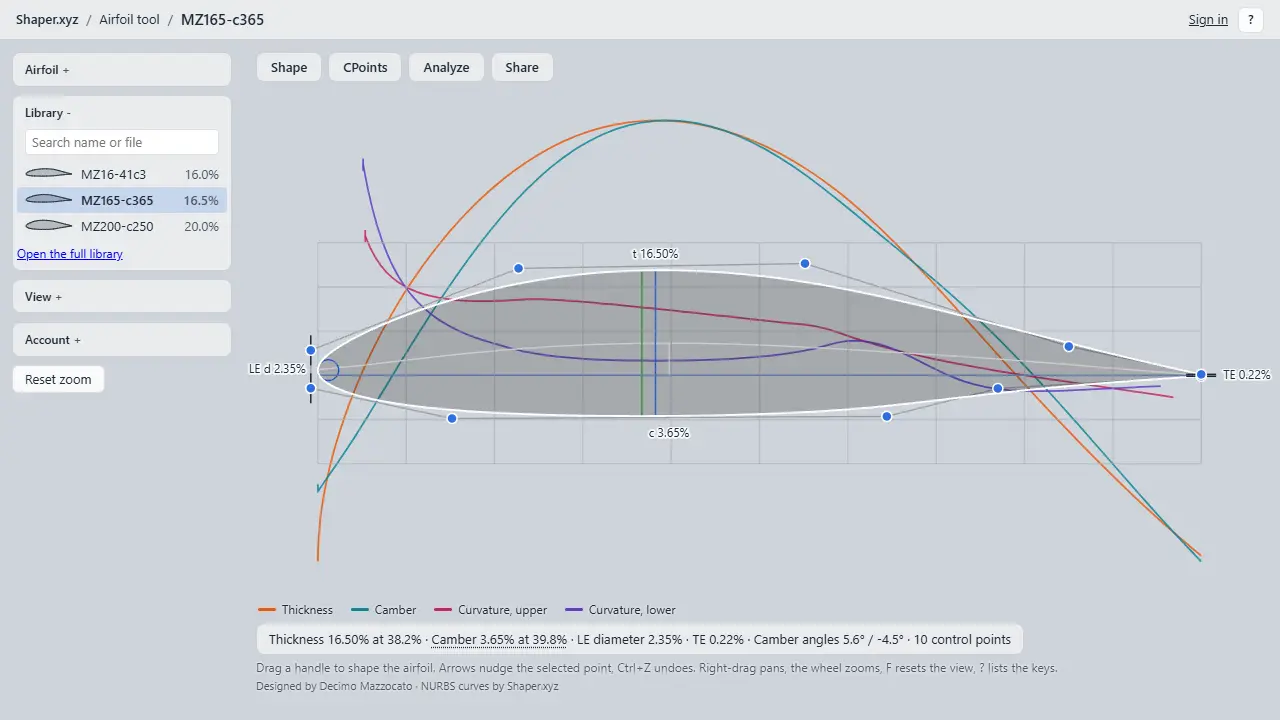Select the MZ16-41c3 airfoil thumbnail
This screenshot has height=720, width=1280.
point(49,174)
